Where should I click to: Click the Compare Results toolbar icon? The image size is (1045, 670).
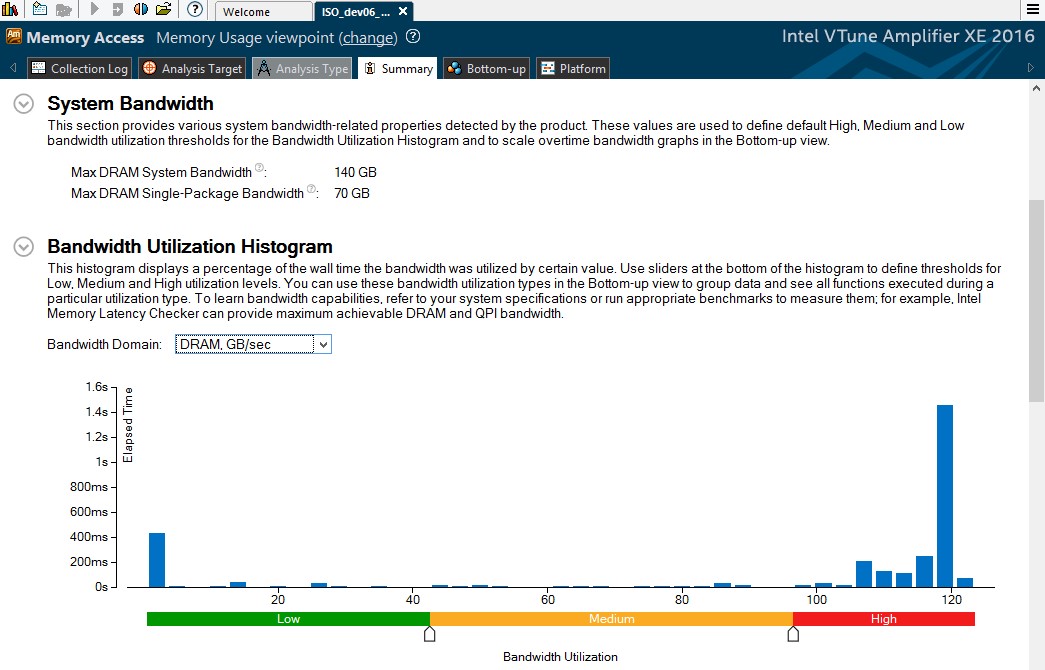coord(141,10)
